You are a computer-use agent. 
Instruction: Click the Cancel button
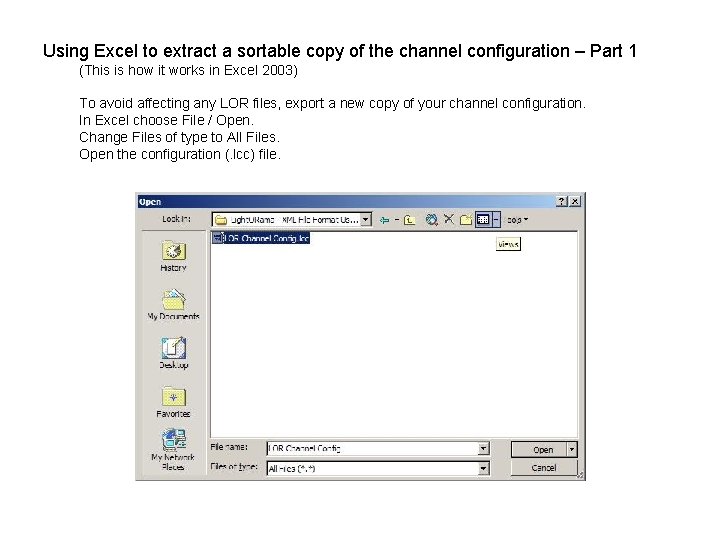click(544, 468)
